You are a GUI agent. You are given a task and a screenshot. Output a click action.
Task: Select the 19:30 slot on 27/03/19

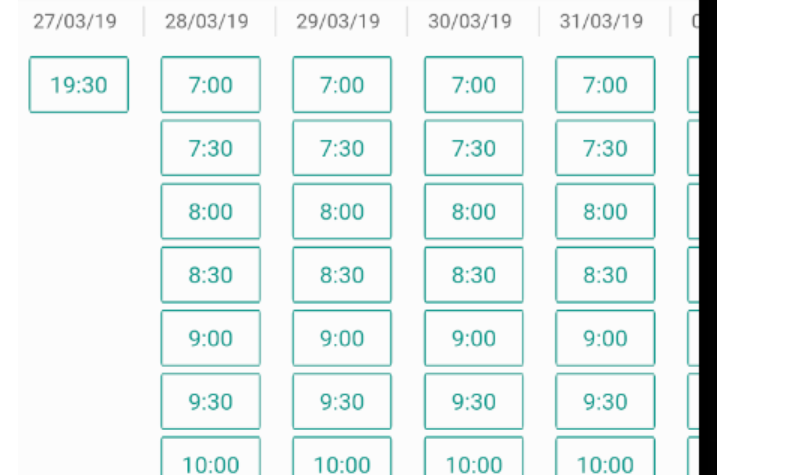[x=79, y=85]
